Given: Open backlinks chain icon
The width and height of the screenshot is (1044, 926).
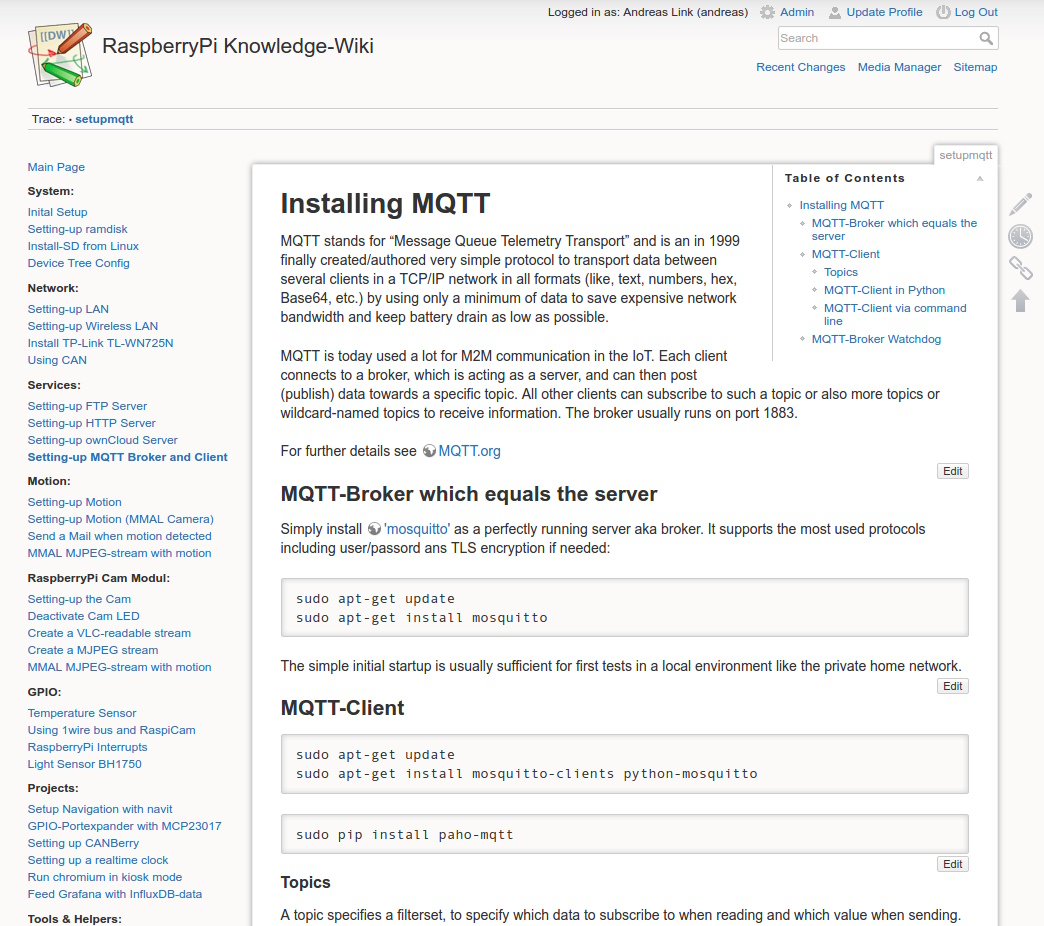Looking at the screenshot, I should pyautogui.click(x=1020, y=268).
